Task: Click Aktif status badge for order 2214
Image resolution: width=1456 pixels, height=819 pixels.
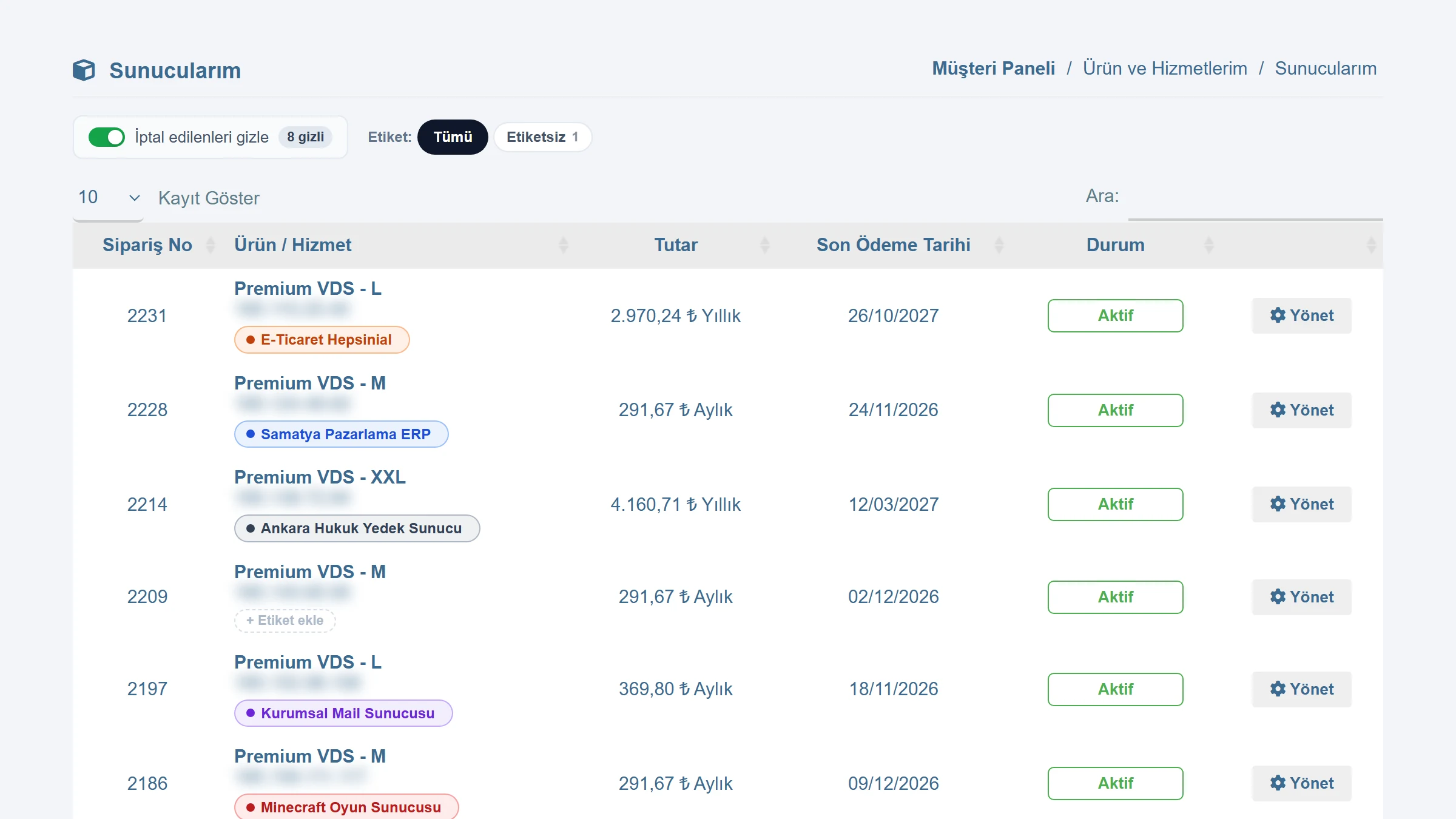Action: (x=1115, y=504)
